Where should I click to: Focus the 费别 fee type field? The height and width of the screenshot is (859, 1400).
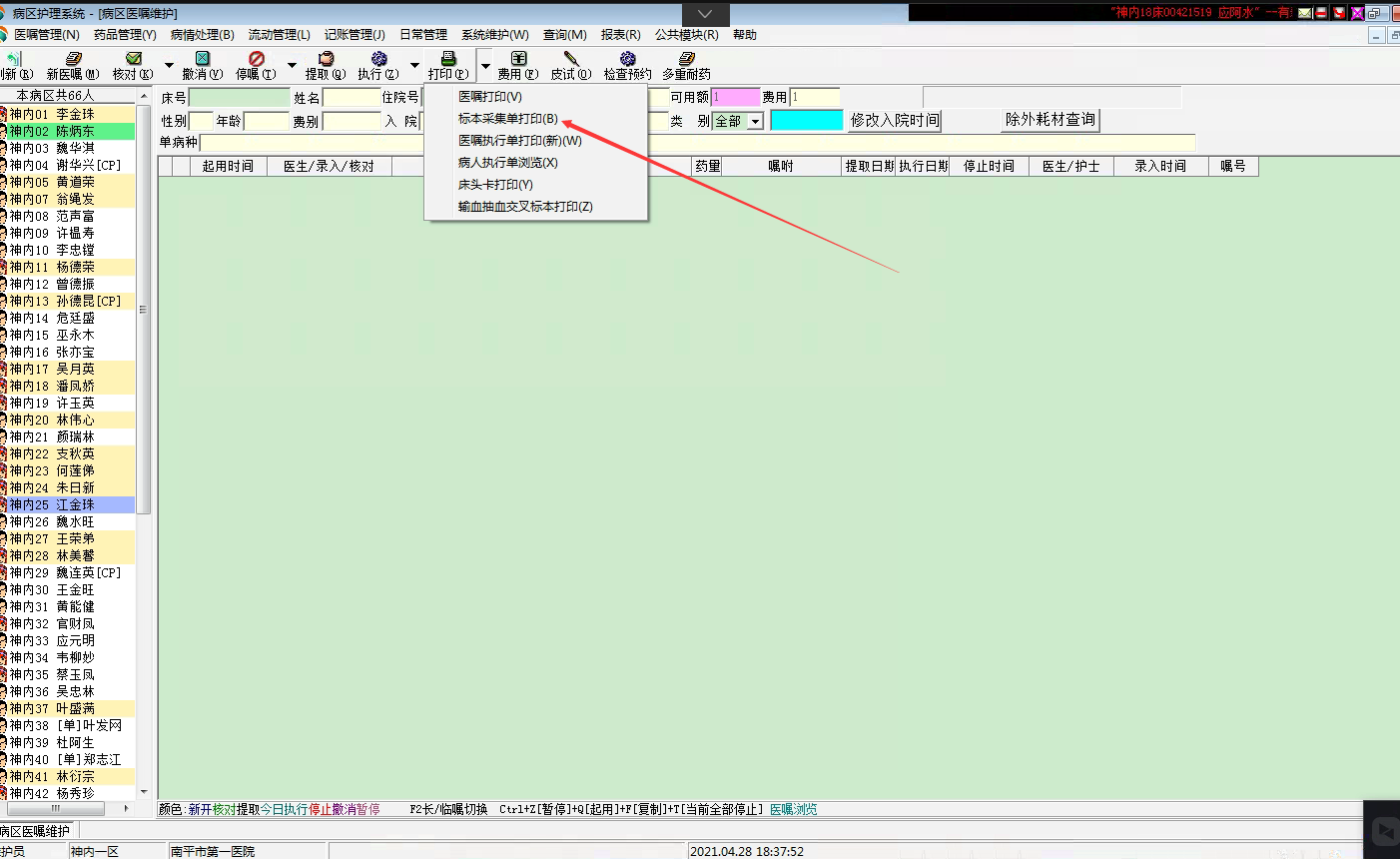[x=351, y=122]
